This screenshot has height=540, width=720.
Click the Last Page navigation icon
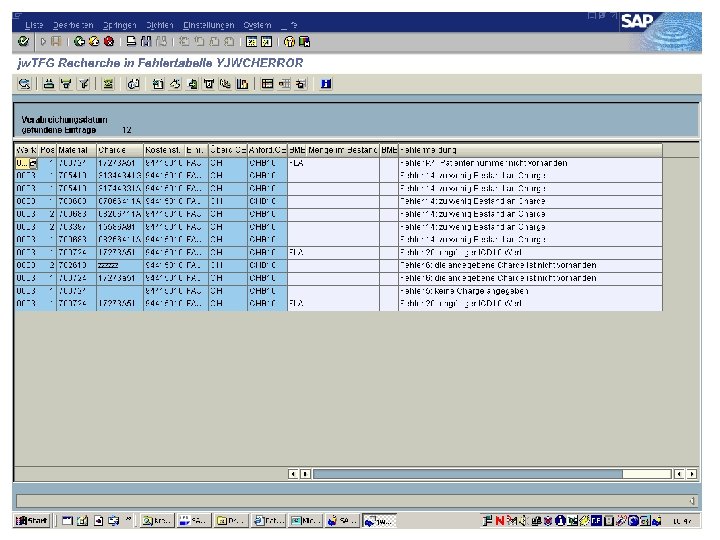coord(229,42)
